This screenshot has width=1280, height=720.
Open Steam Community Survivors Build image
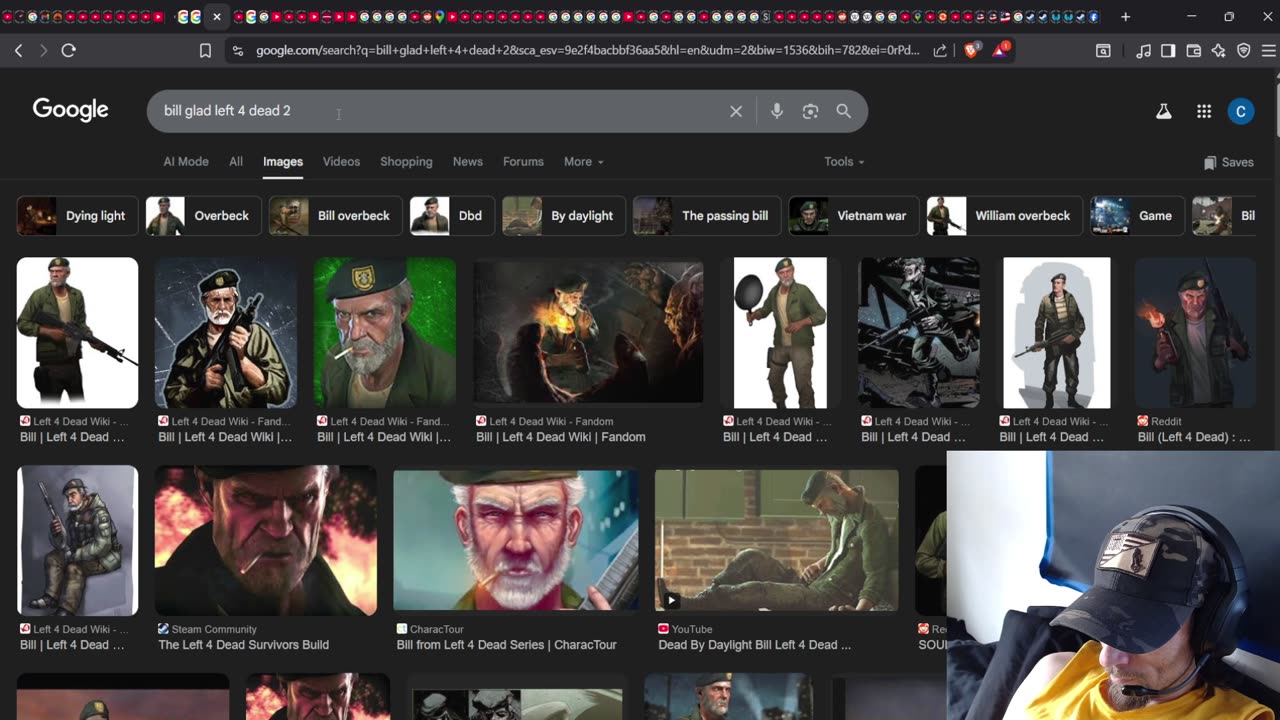point(266,540)
